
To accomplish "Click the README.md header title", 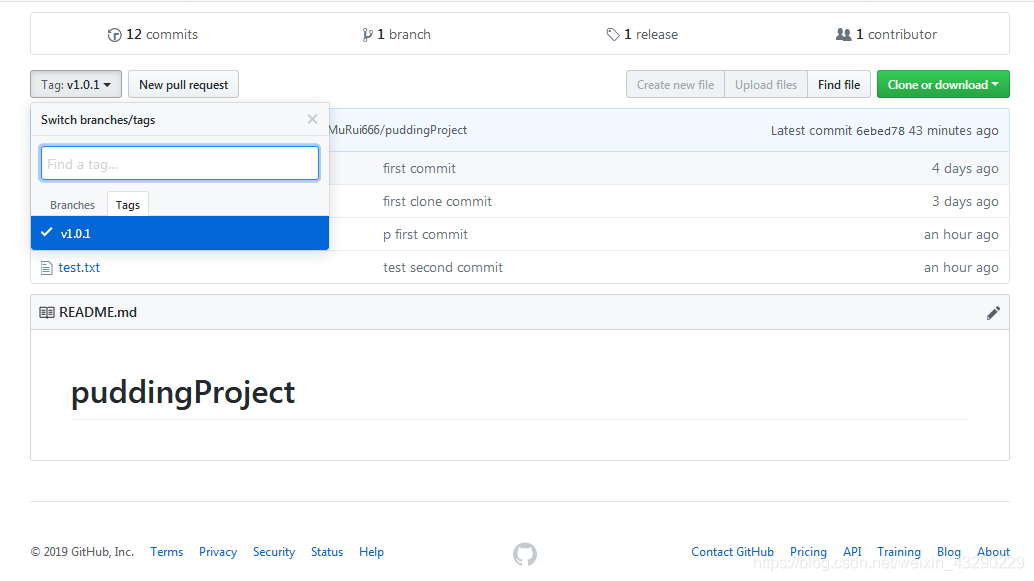I will coord(98,313).
